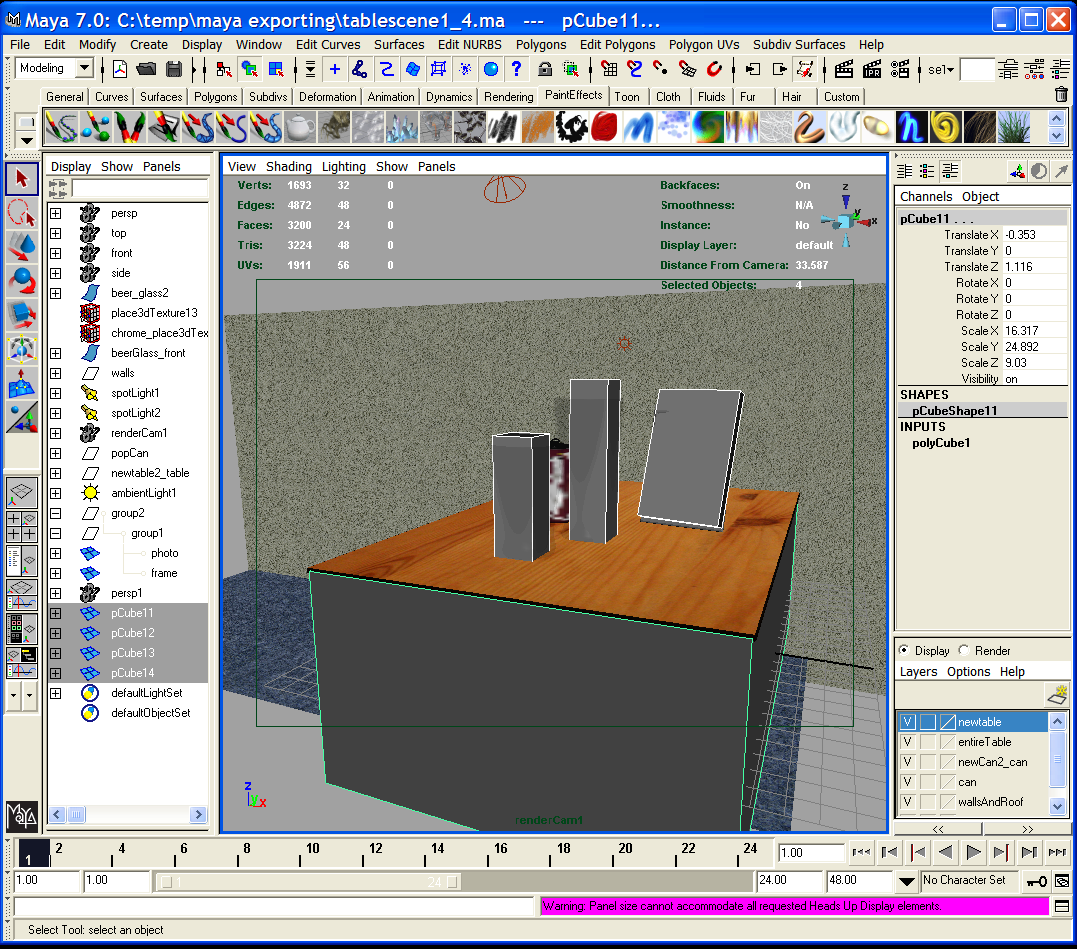Image resolution: width=1077 pixels, height=949 pixels.
Task: Play the animation forwards
Action: pyautogui.click(x=973, y=852)
